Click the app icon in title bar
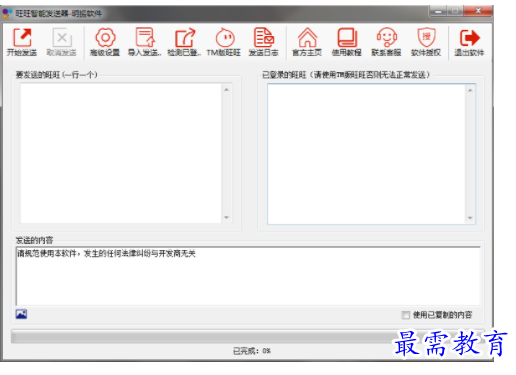Image resolution: width=516 pixels, height=375 pixels. point(7,13)
